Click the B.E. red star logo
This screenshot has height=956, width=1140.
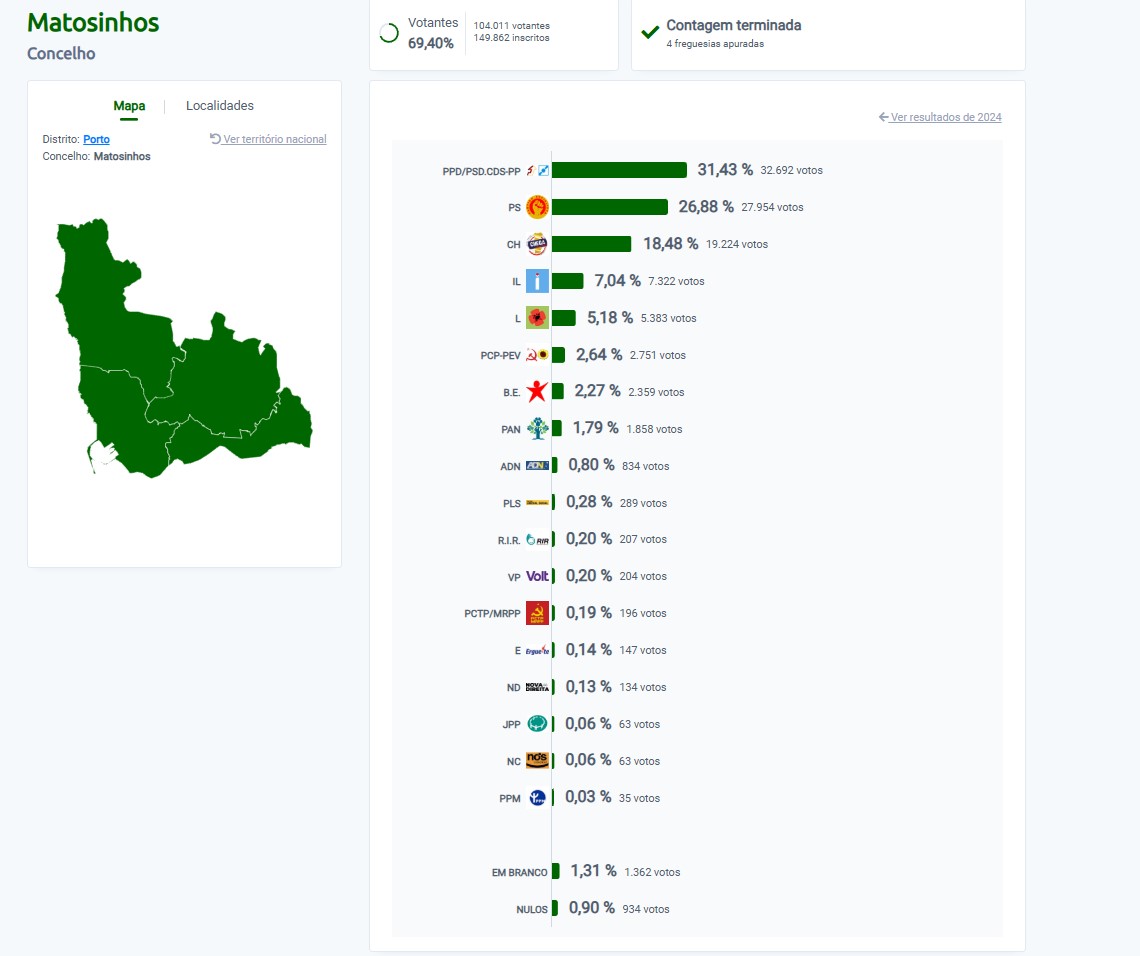[x=537, y=391]
